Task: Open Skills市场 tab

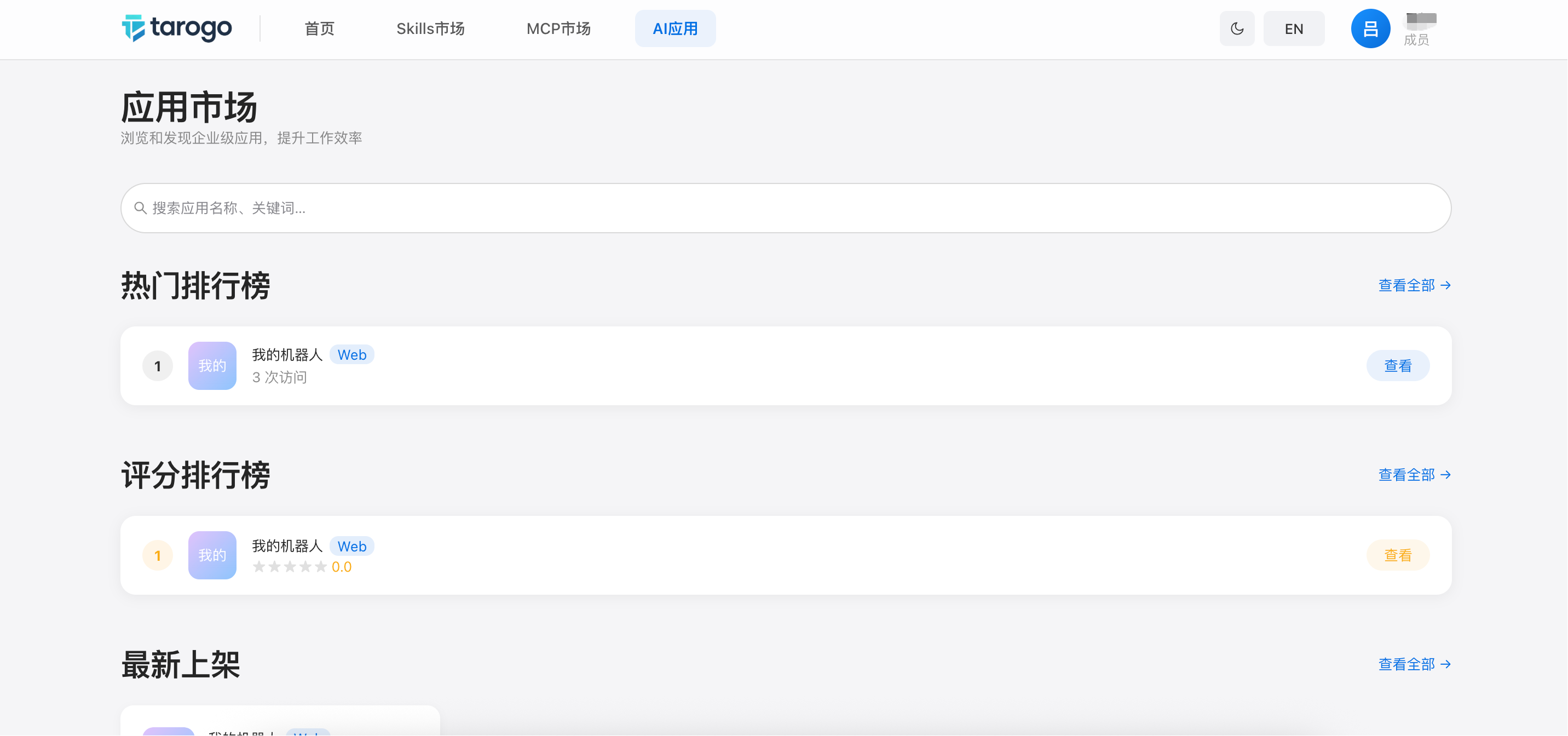Action: click(x=430, y=28)
